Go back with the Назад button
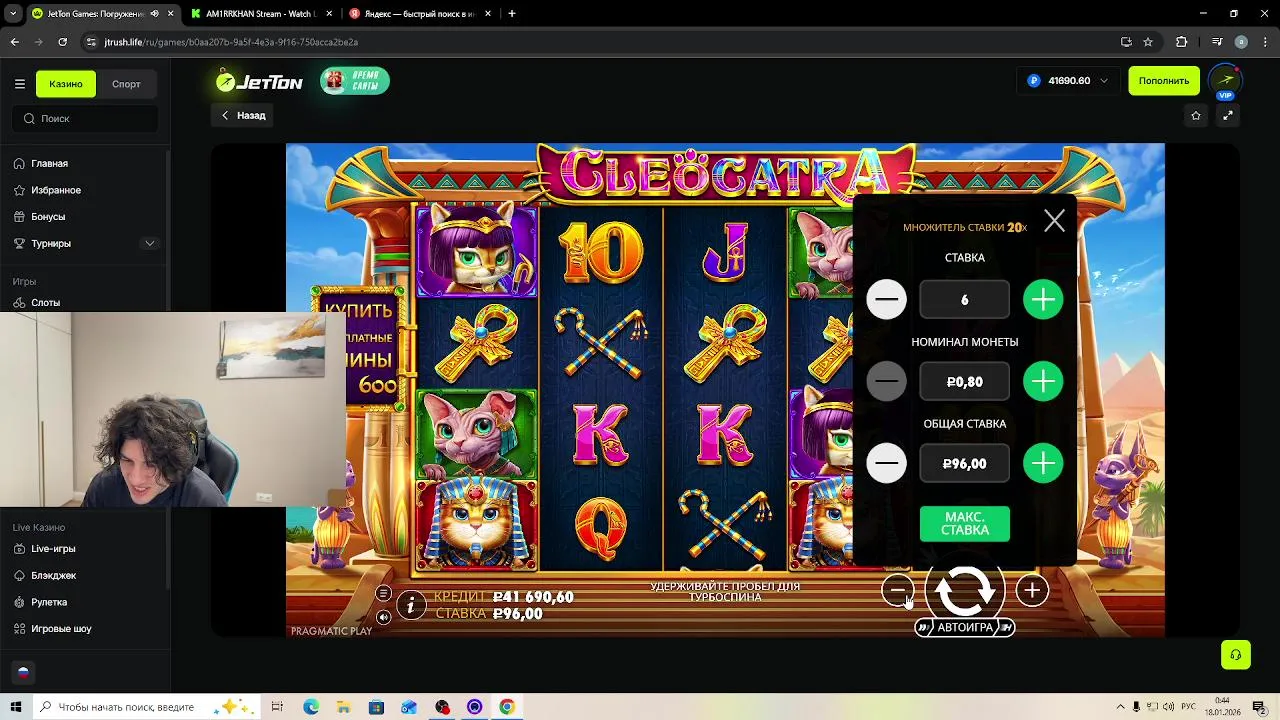The height and width of the screenshot is (720, 1280). click(x=243, y=115)
